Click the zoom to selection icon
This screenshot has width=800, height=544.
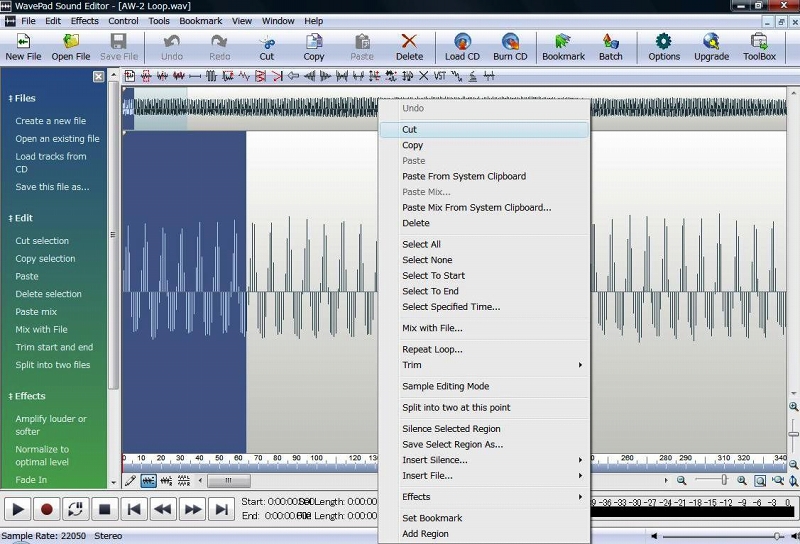760,480
